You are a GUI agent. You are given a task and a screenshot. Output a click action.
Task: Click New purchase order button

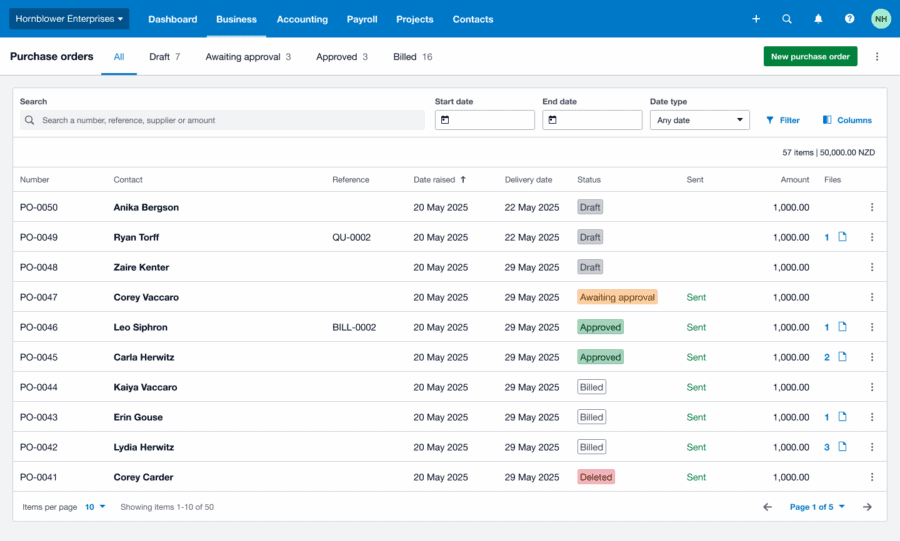coord(810,57)
